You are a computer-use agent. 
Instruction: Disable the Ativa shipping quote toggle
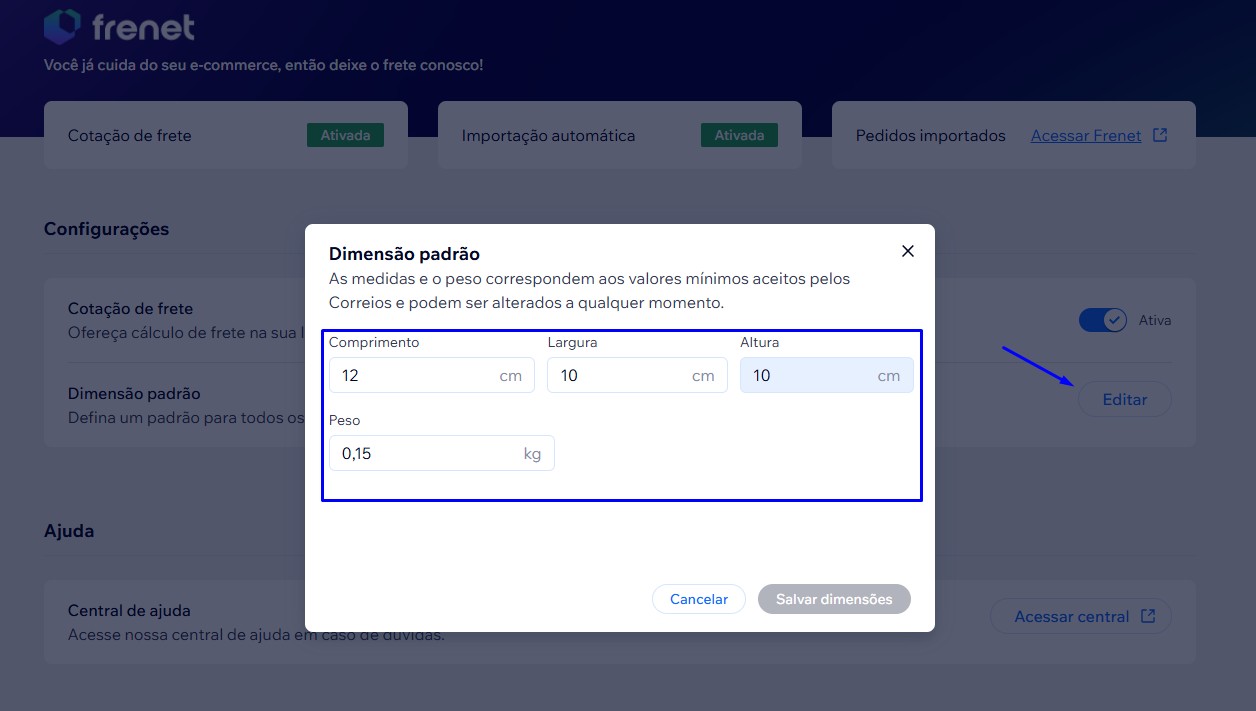click(x=1103, y=320)
